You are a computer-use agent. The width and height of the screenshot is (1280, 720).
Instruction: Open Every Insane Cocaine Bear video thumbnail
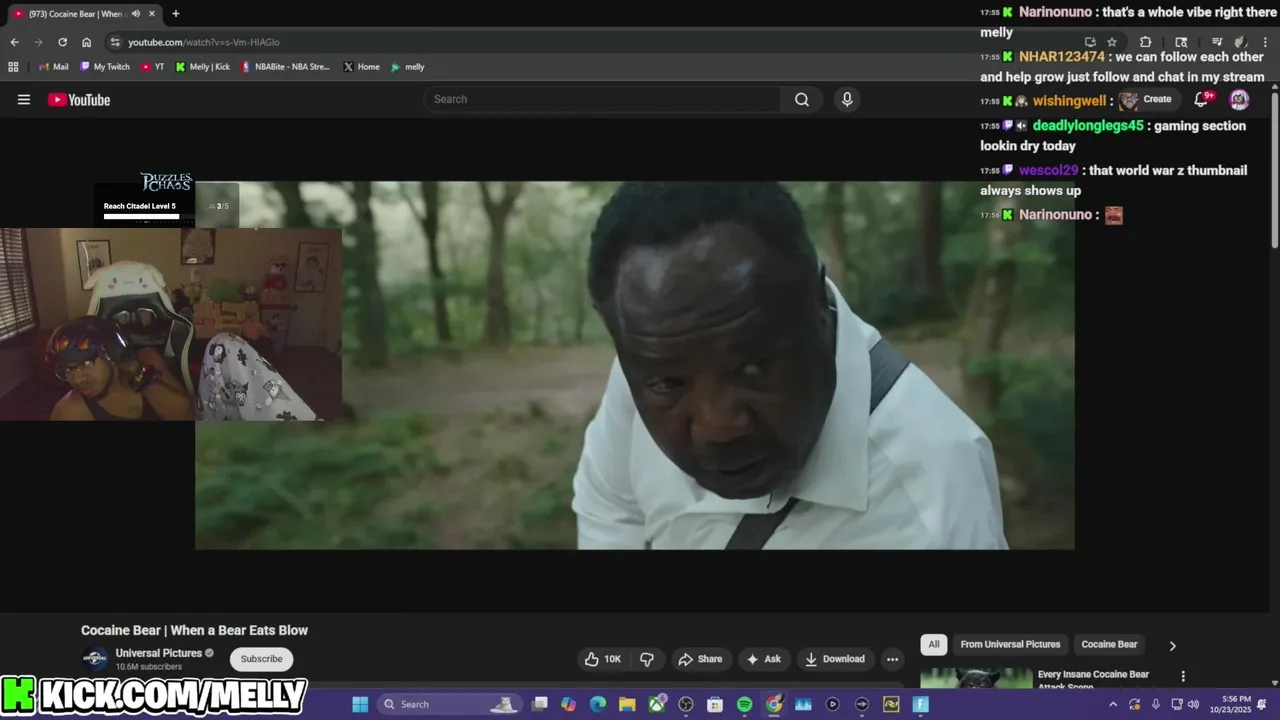pyautogui.click(x=976, y=678)
